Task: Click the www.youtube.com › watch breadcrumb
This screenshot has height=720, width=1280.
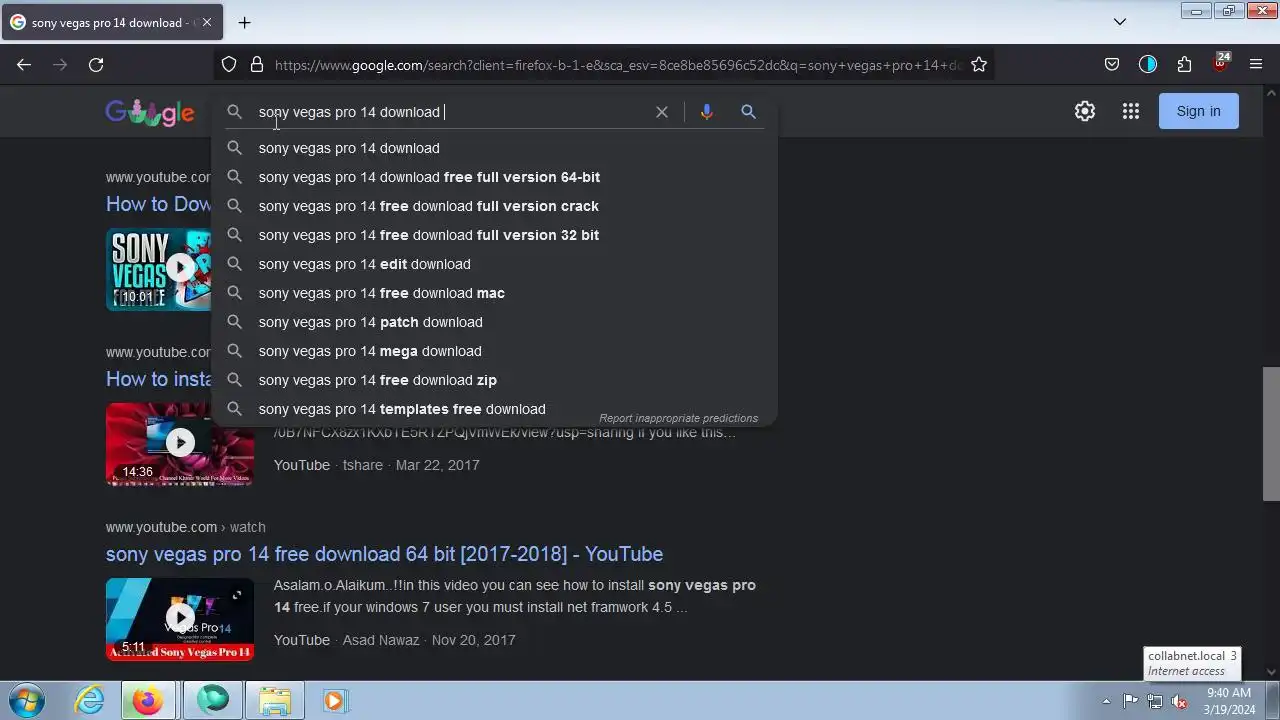Action: [185, 527]
